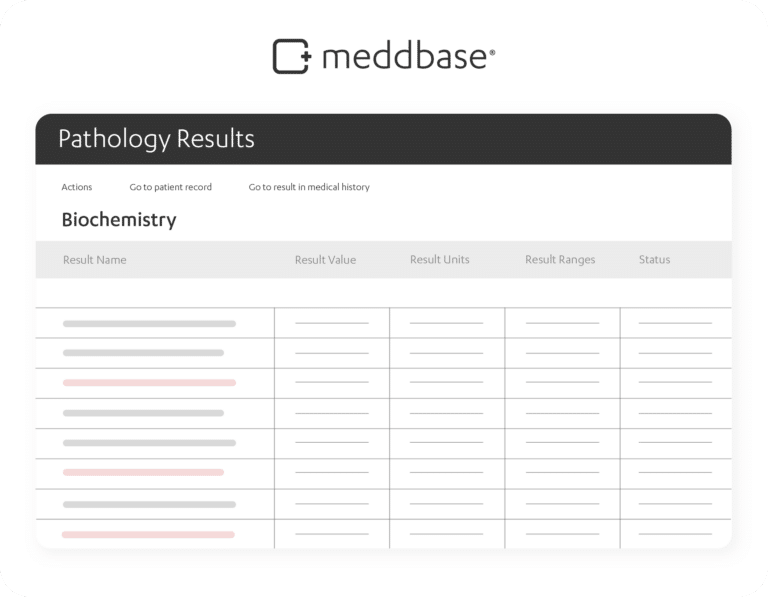Sort by Result Ranges column header

(560, 260)
